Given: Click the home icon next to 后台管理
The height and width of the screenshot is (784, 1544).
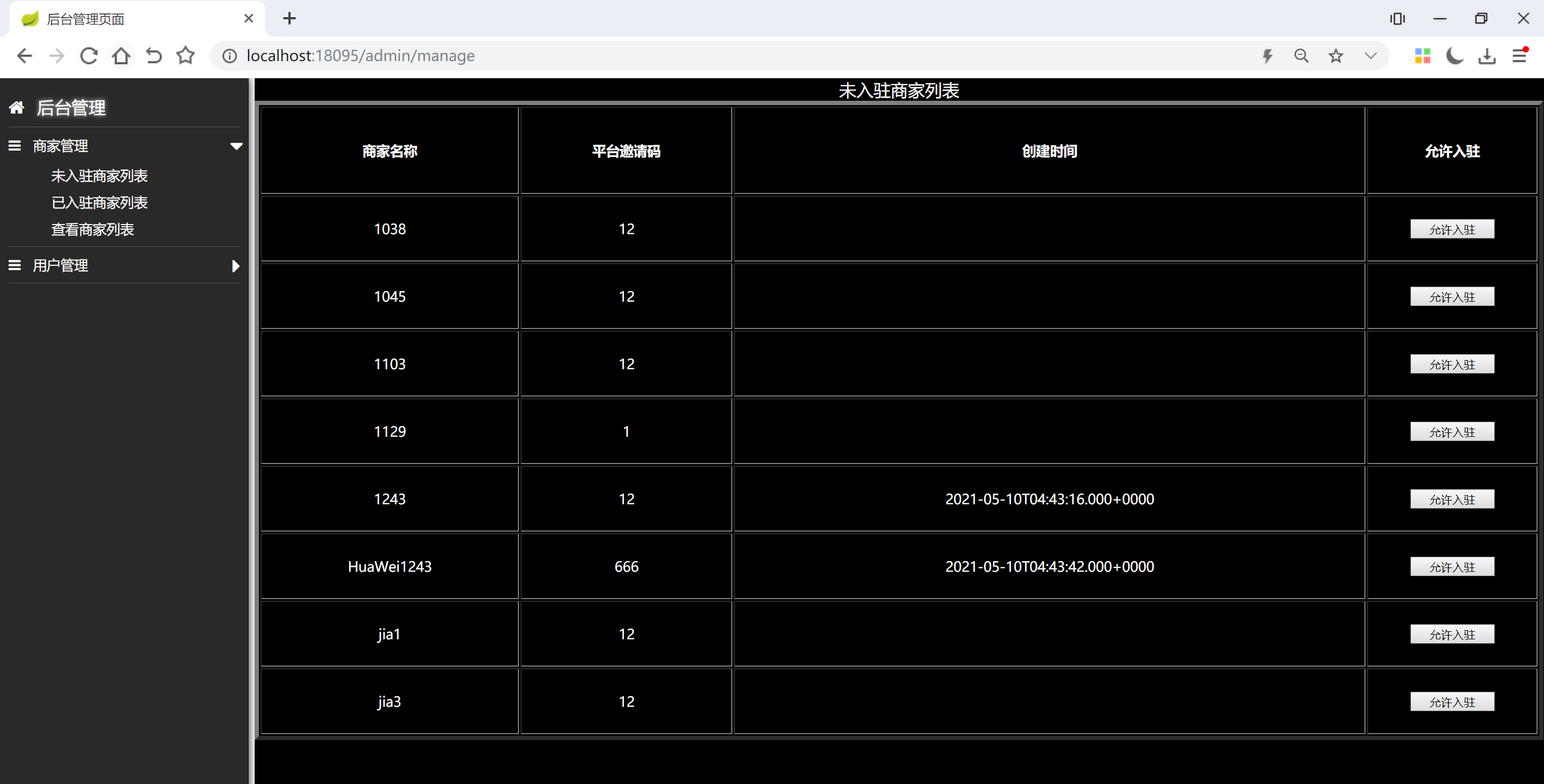Looking at the screenshot, I should click(x=17, y=108).
